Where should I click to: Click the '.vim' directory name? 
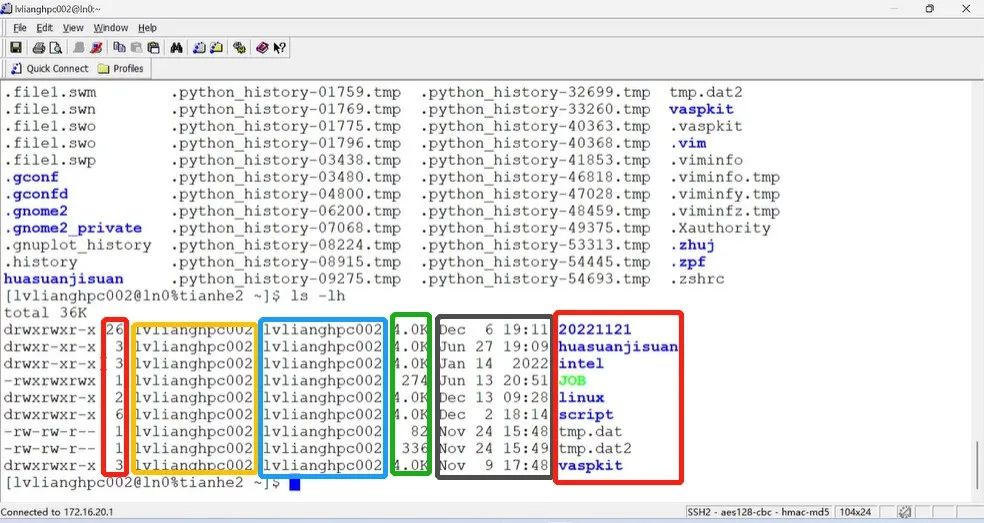click(x=688, y=143)
